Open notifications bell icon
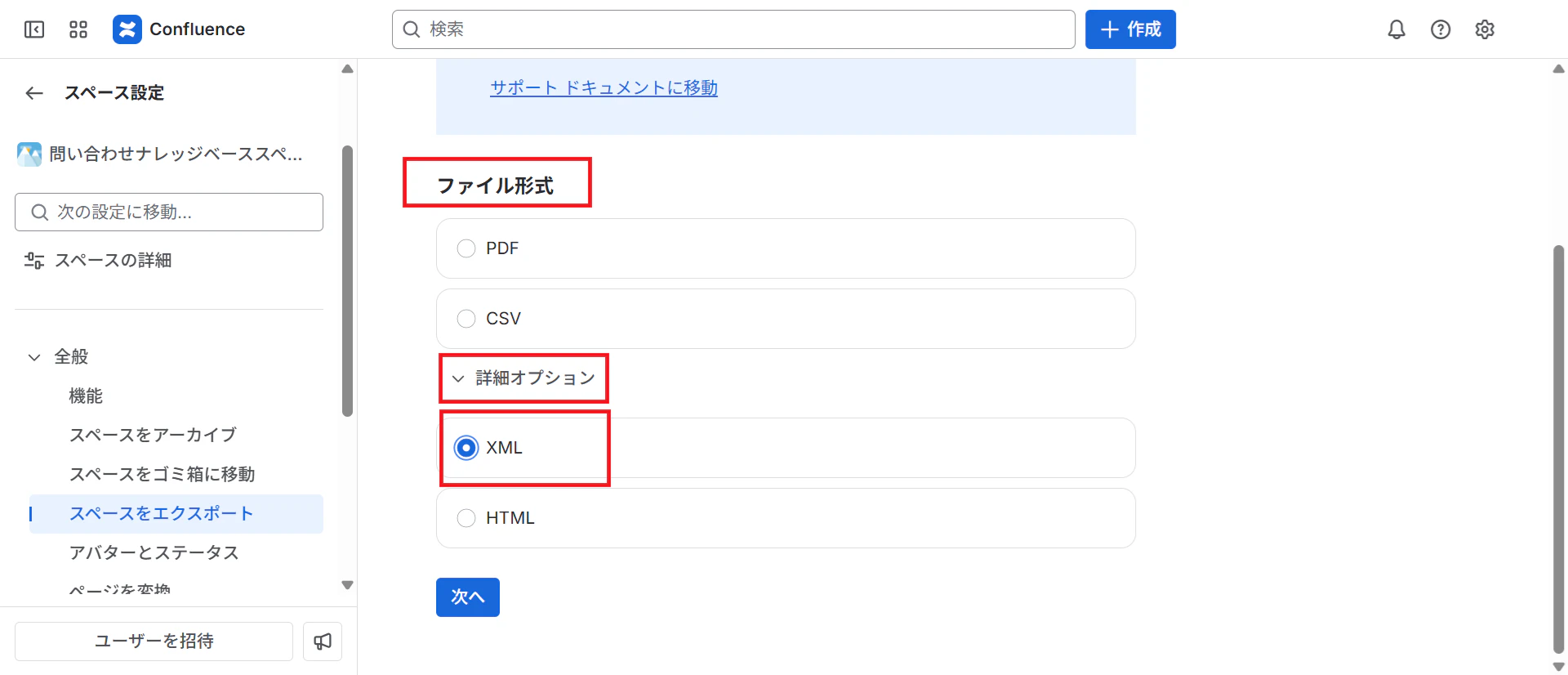This screenshot has height=675, width=1568. coord(1396,29)
